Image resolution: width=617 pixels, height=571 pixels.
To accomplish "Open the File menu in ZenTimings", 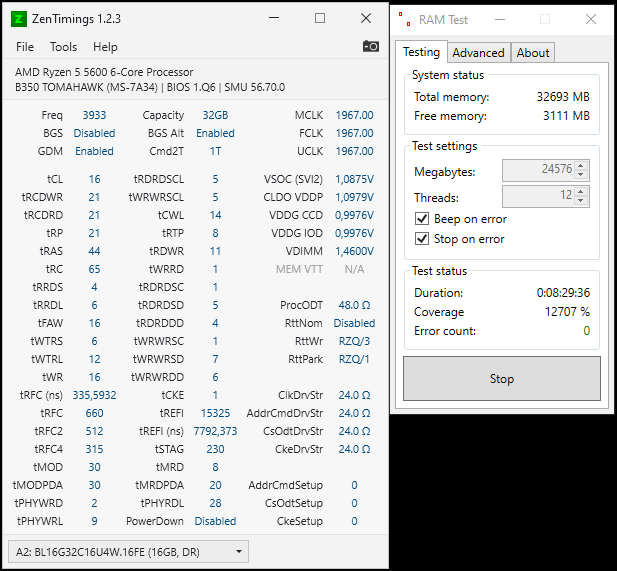I will coord(25,47).
